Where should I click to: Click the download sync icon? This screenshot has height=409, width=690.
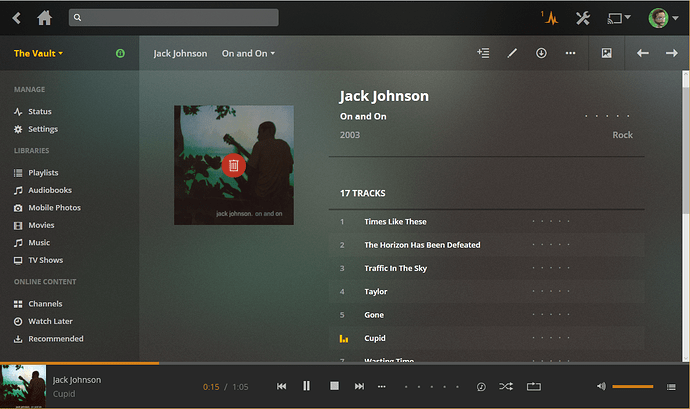(541, 53)
